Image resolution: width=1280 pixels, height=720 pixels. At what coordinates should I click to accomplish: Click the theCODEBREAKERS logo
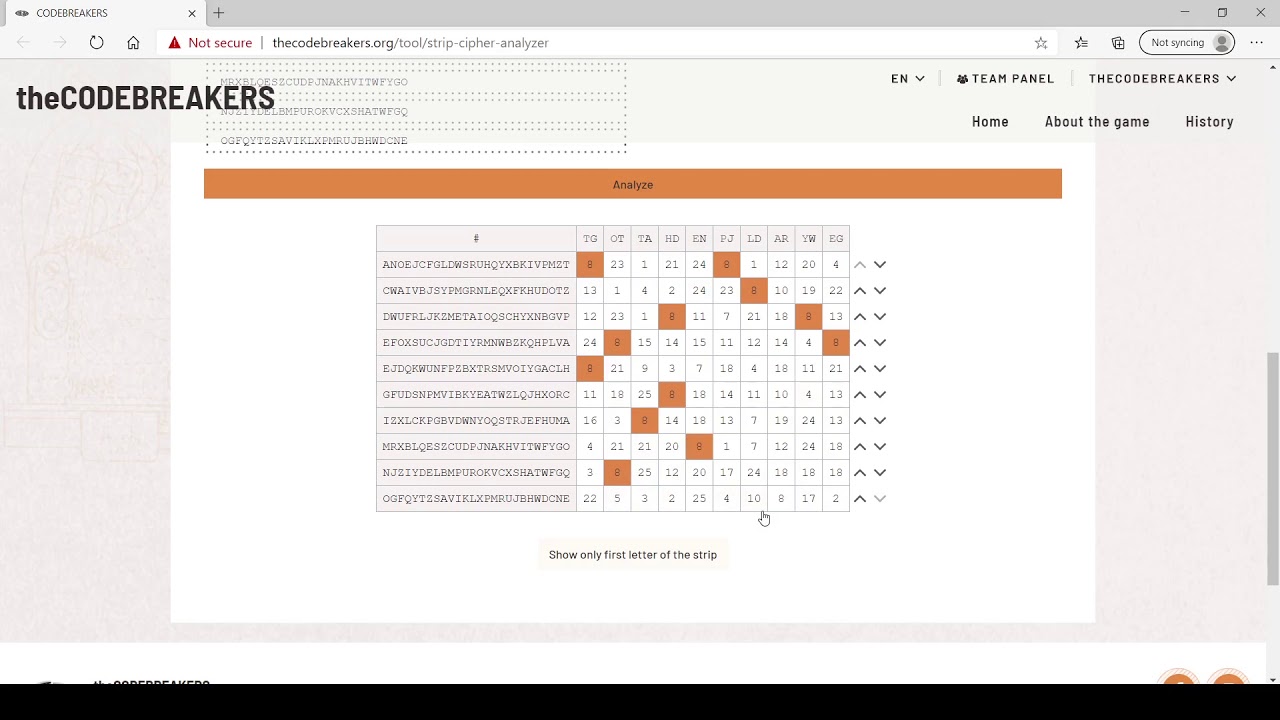point(145,98)
